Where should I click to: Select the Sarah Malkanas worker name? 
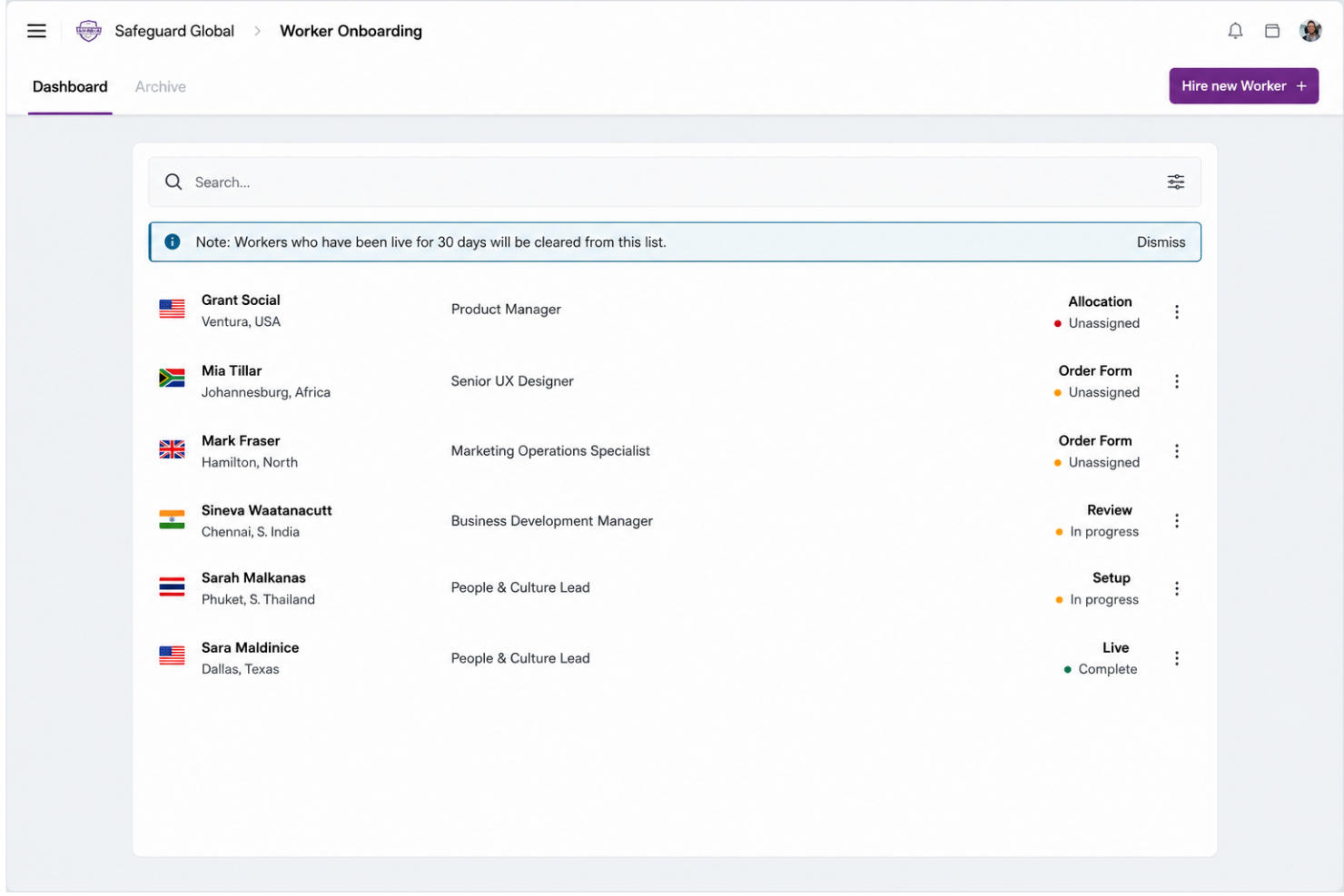click(253, 577)
